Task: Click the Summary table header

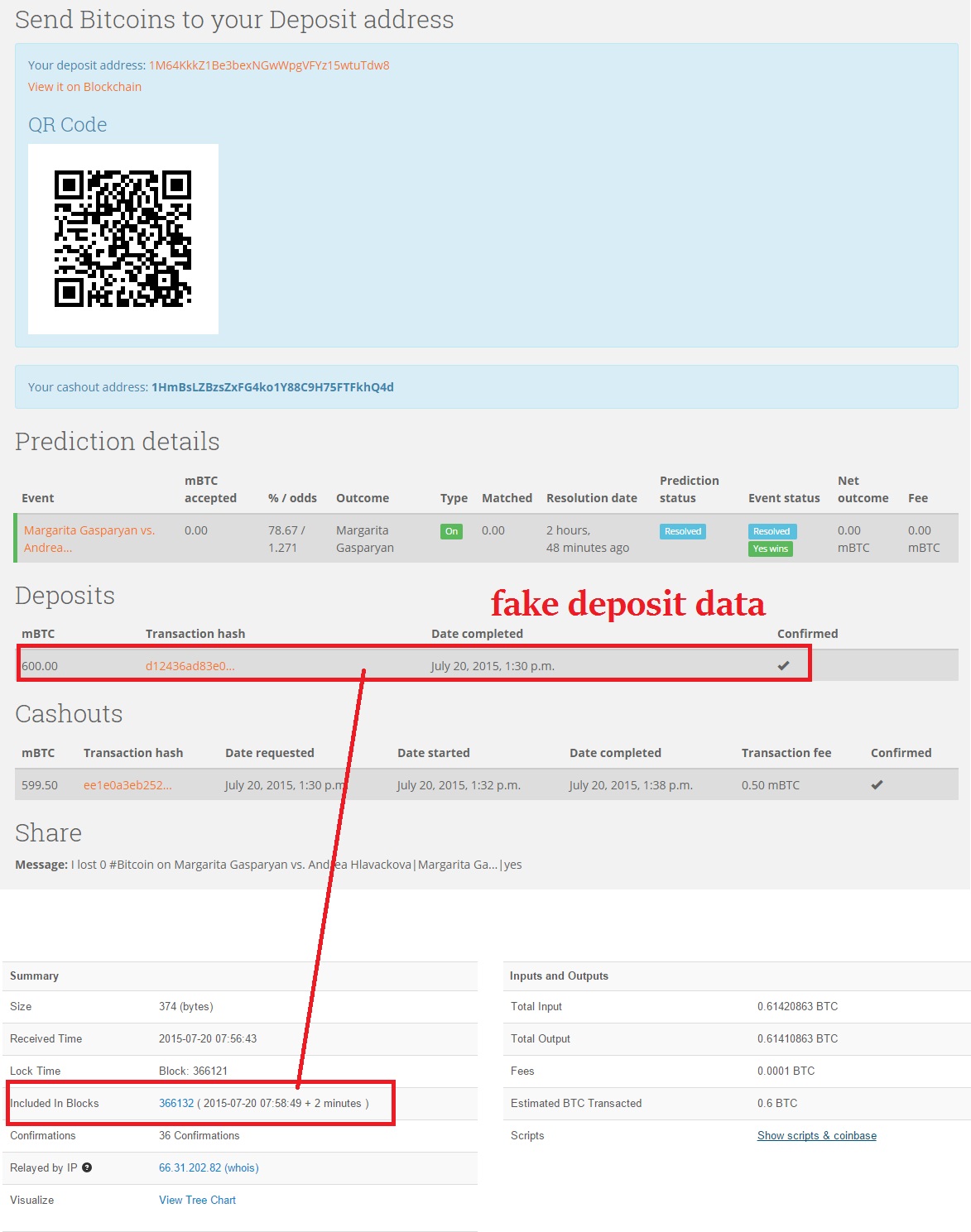Action: 34,976
